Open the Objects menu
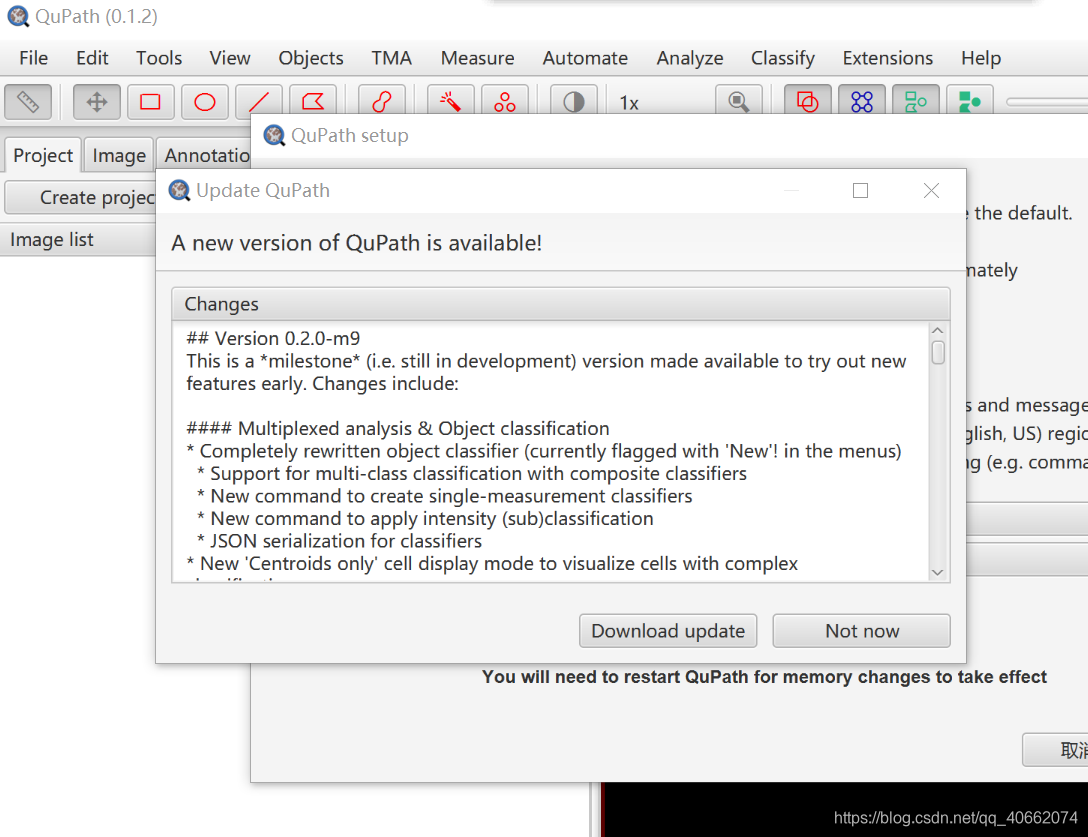 click(x=311, y=58)
